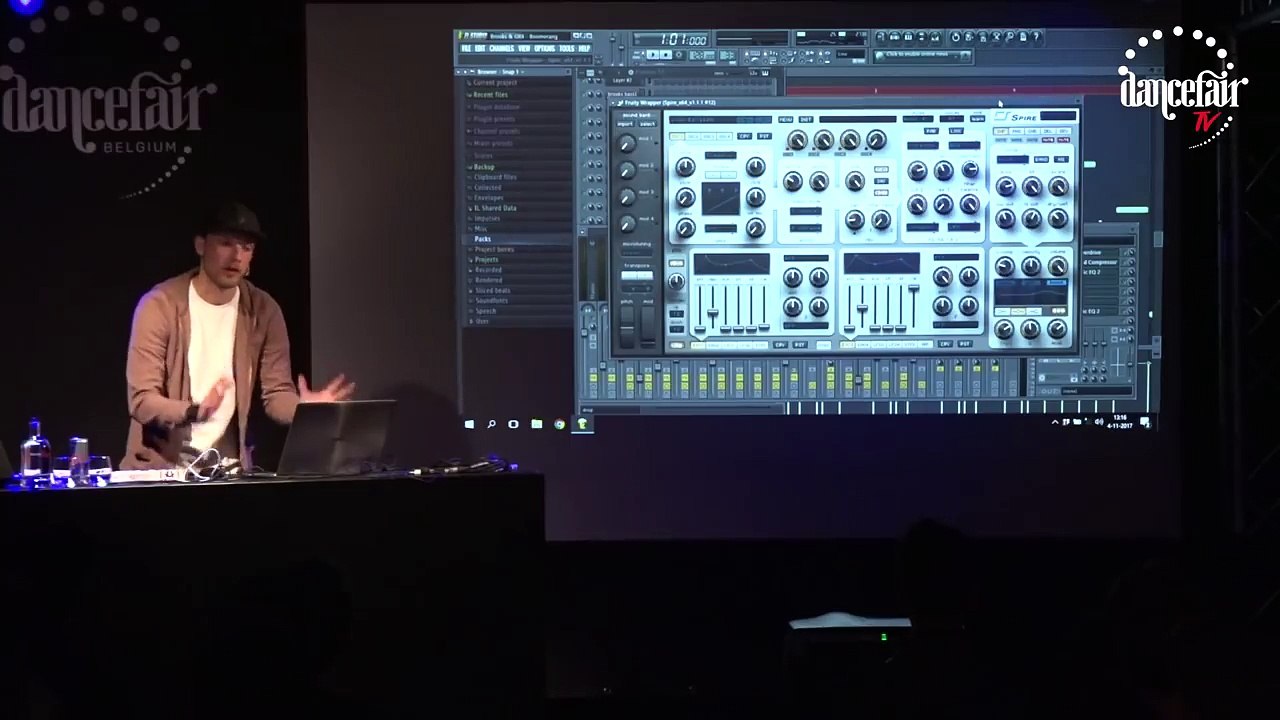Toggle the LINK button in Spire

(x=956, y=131)
